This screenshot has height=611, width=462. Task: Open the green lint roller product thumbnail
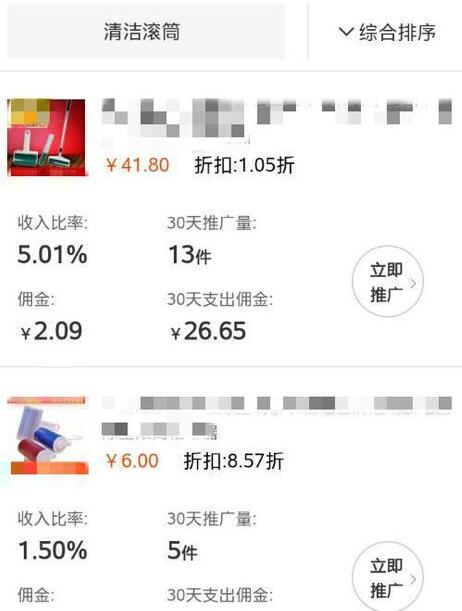47,137
